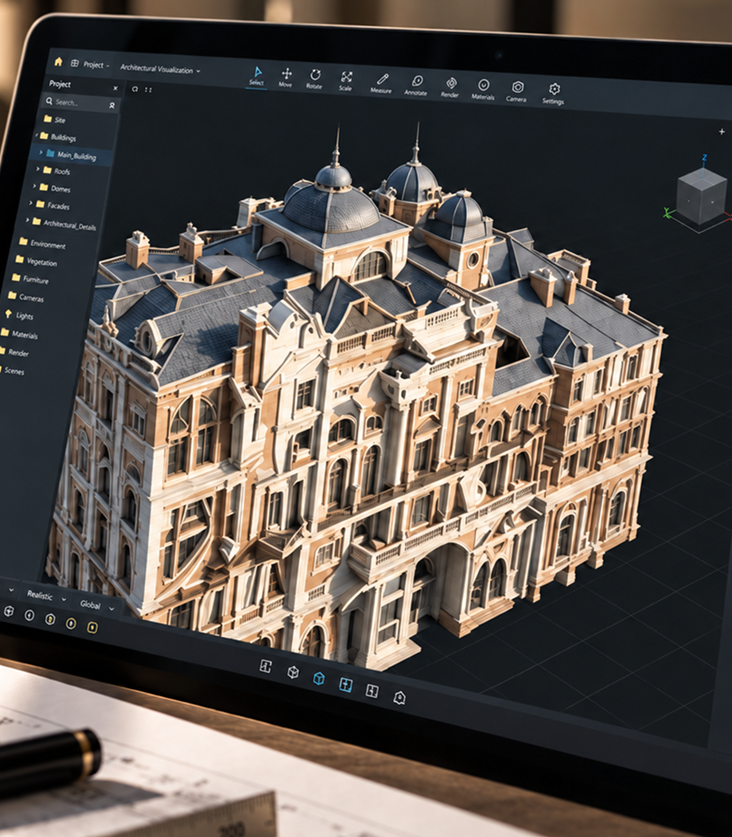Viewport: 732px width, 837px height.
Task: Select the Site folder
Action: point(54,120)
